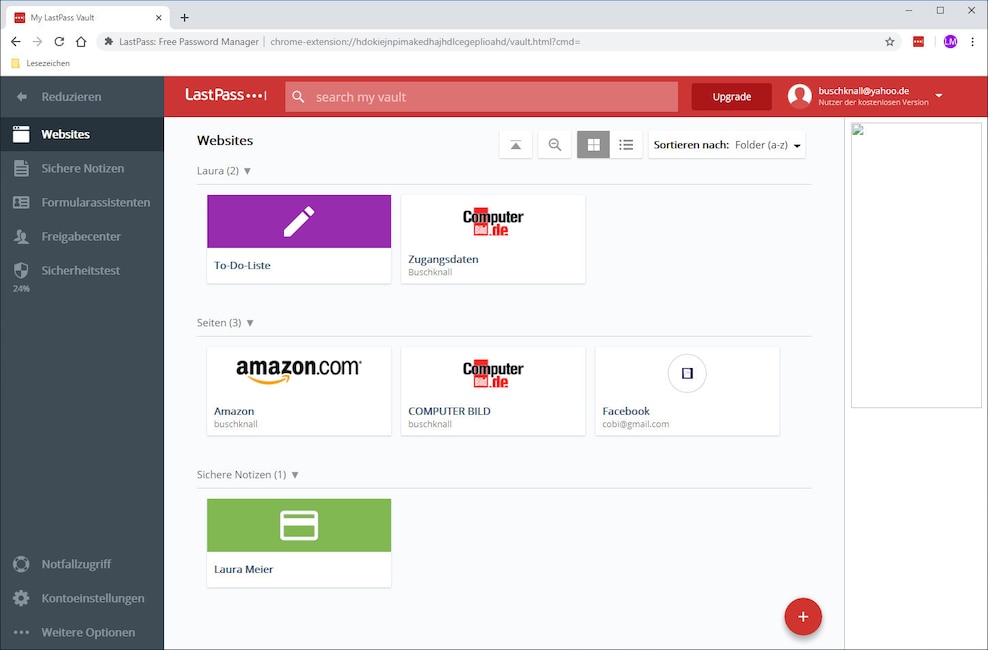This screenshot has height=650, width=988.
Task: Open a new browser tab
Action: (184, 18)
